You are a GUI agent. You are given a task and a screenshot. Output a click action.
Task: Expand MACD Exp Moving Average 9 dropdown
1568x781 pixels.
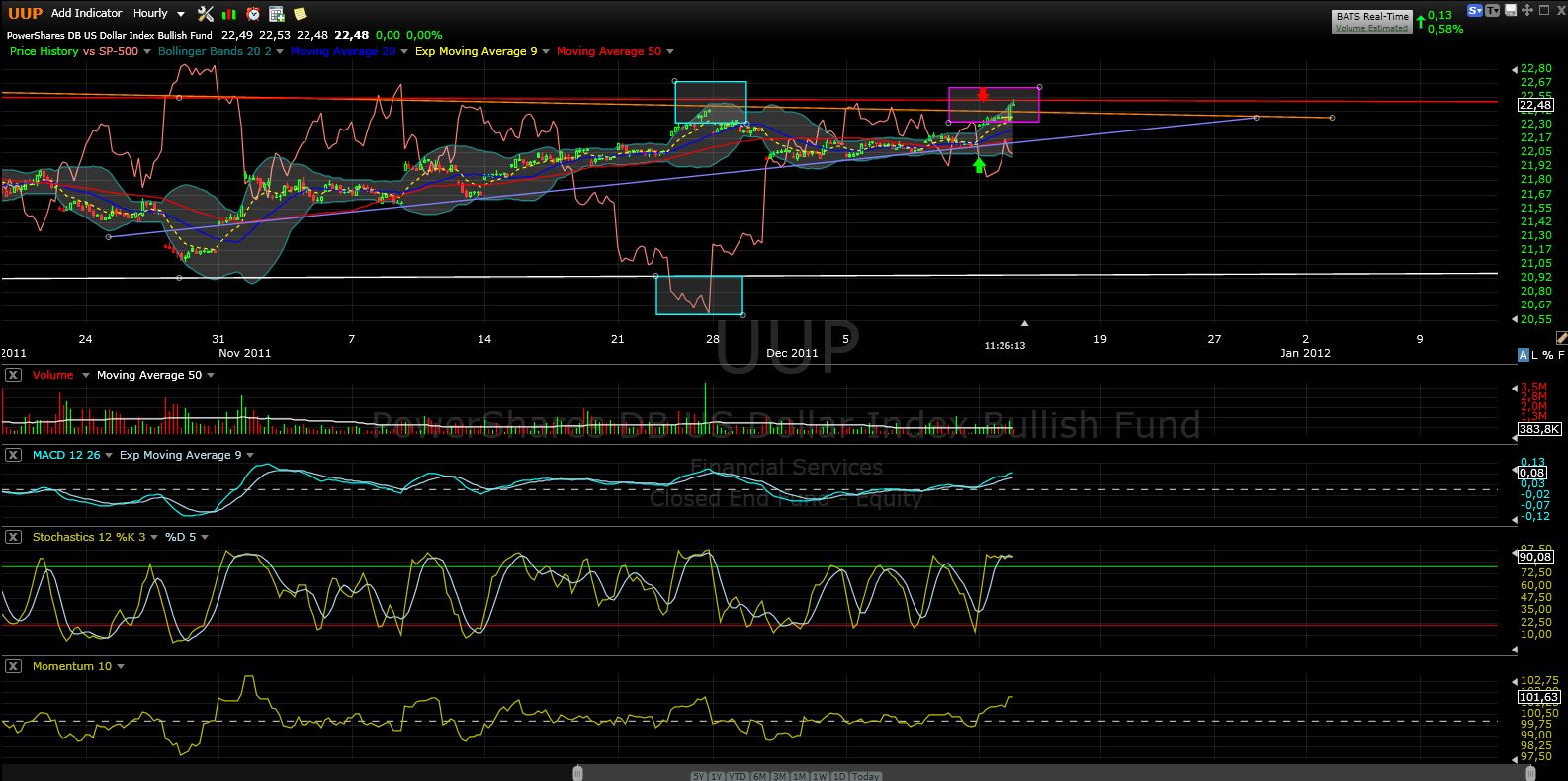pyautogui.click(x=250, y=455)
